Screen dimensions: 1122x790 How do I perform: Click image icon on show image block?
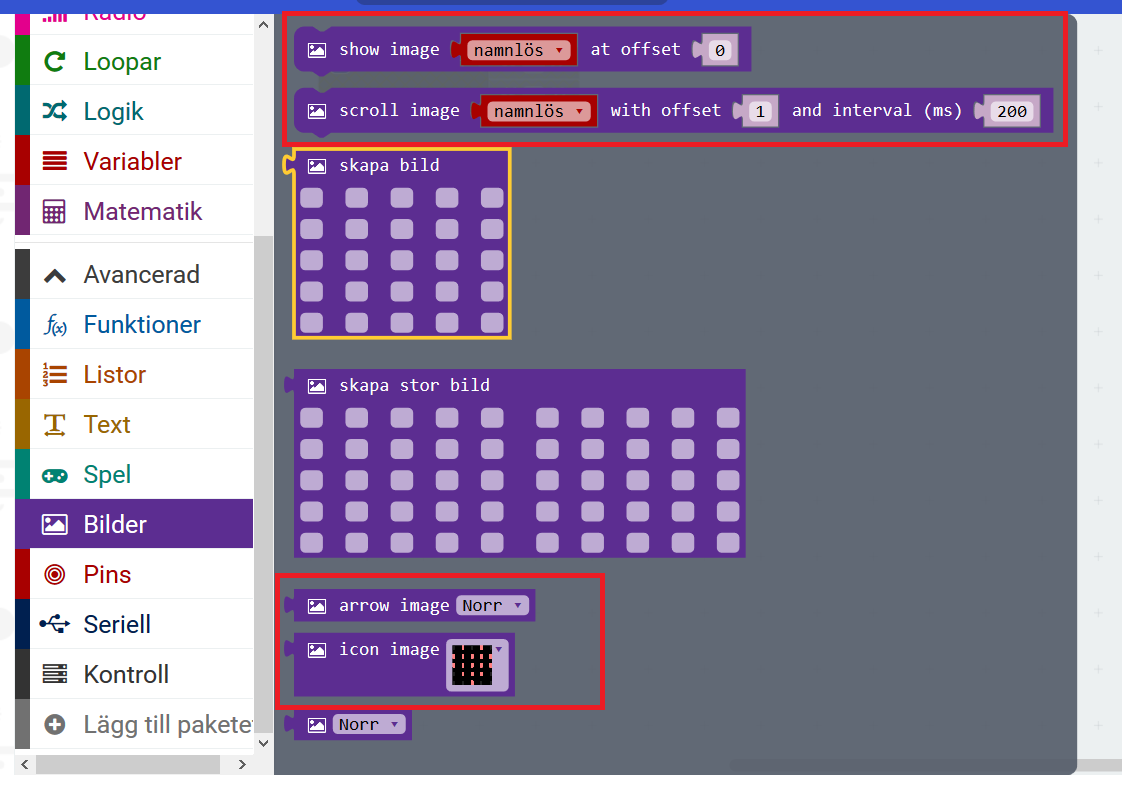(317, 50)
